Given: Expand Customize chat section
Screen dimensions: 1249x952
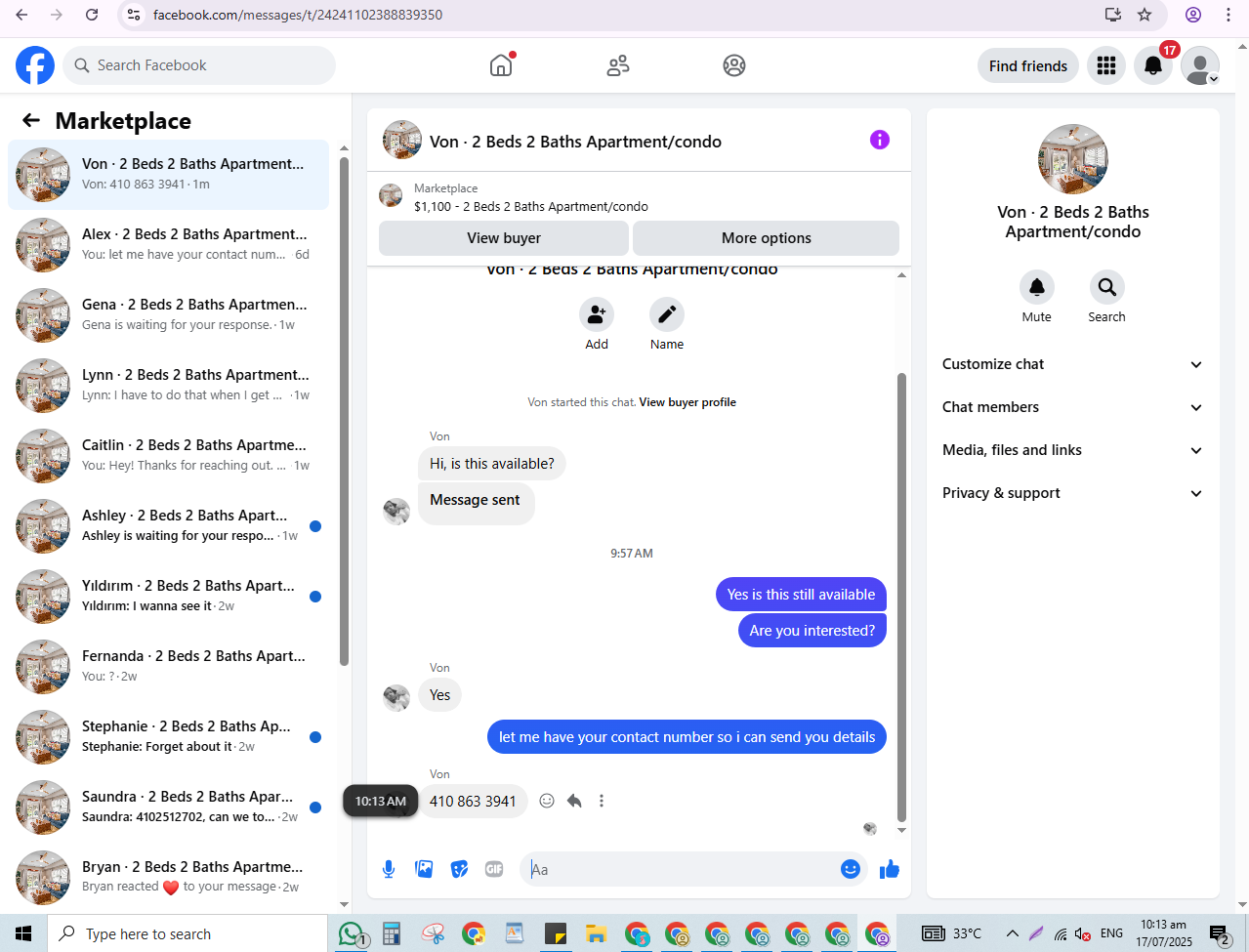Looking at the screenshot, I should tap(1072, 364).
